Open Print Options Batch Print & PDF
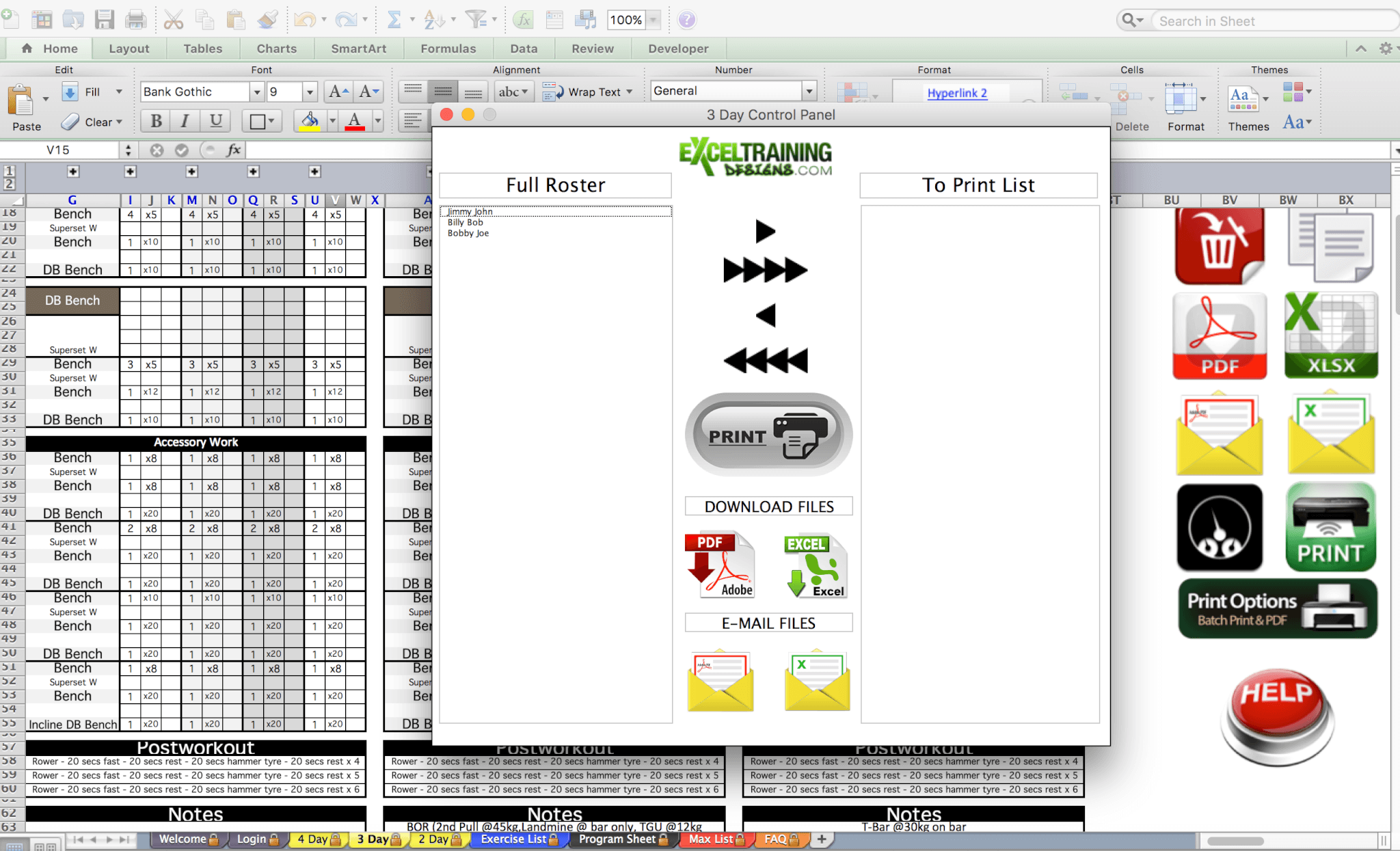This screenshot has height=851, width=1400. click(x=1277, y=608)
